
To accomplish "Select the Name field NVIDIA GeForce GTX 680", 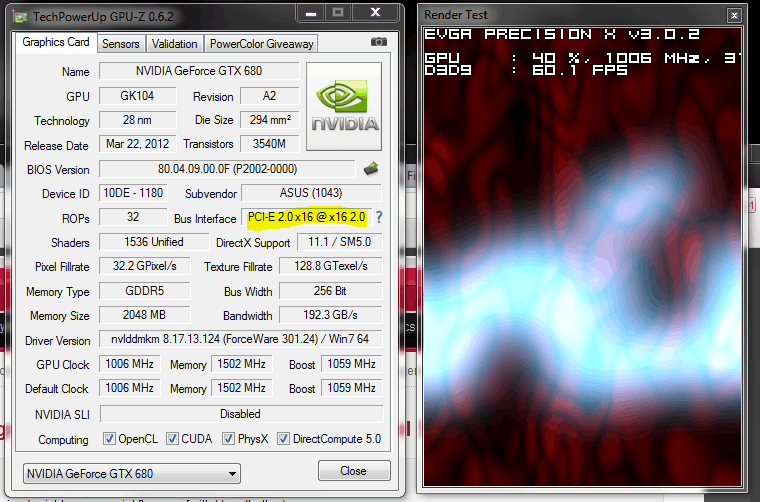I will [x=199, y=71].
